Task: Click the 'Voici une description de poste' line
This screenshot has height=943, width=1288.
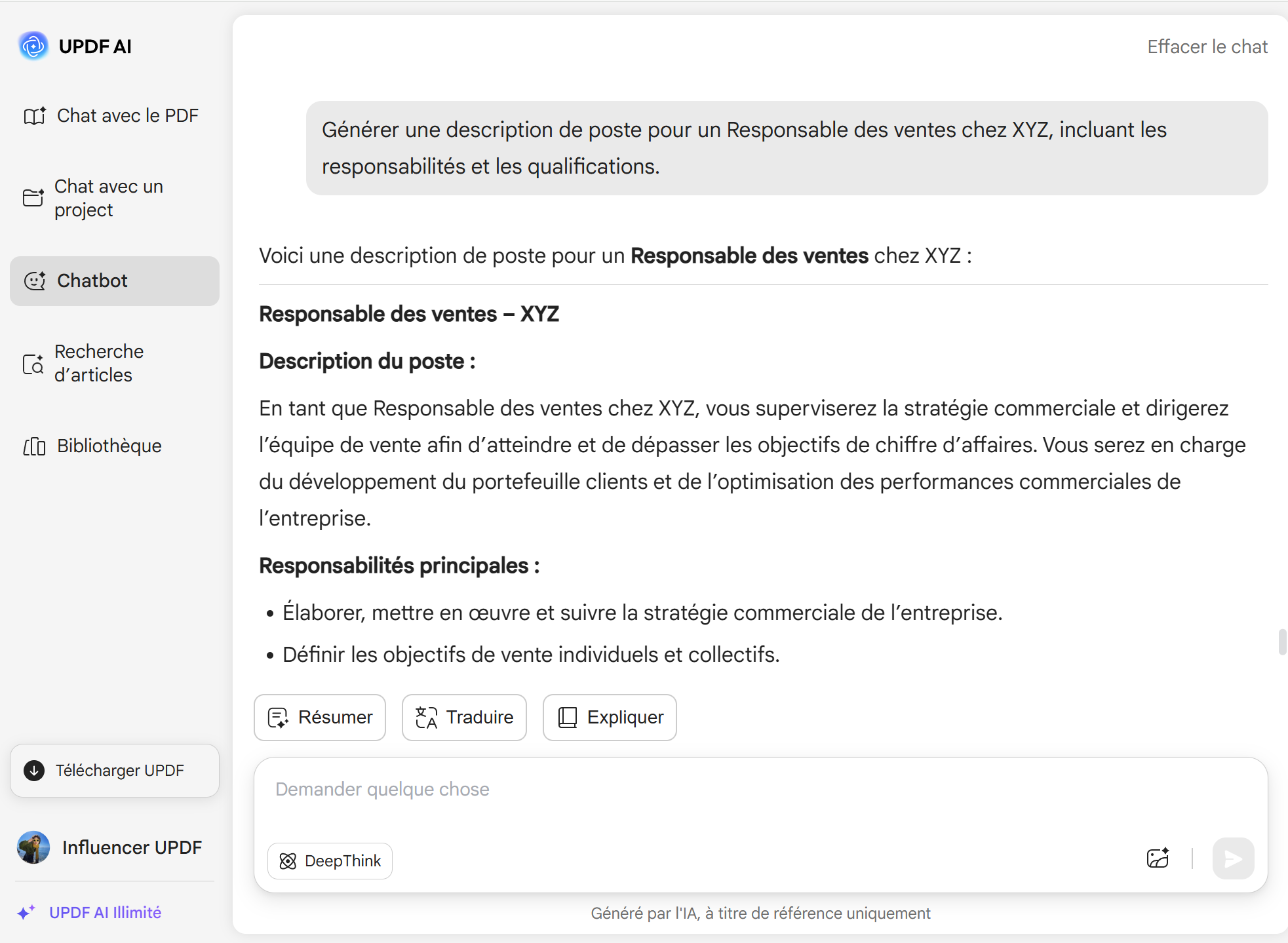Action: (x=615, y=256)
